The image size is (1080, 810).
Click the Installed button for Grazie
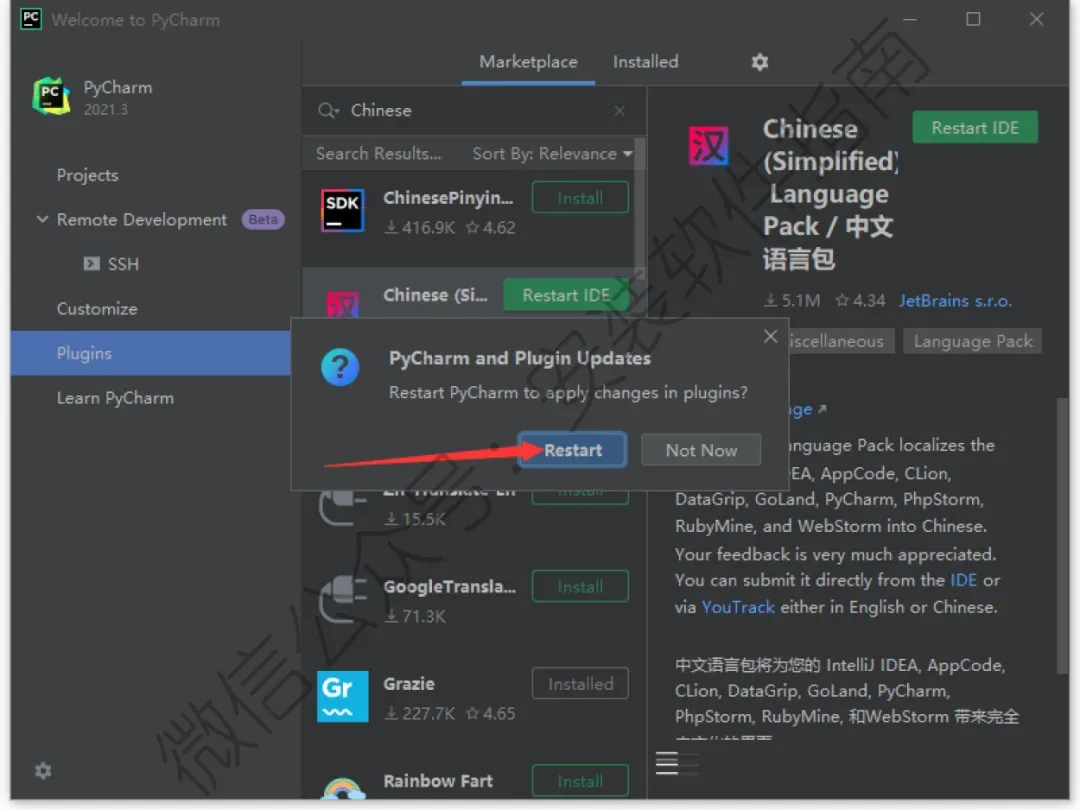coord(579,684)
